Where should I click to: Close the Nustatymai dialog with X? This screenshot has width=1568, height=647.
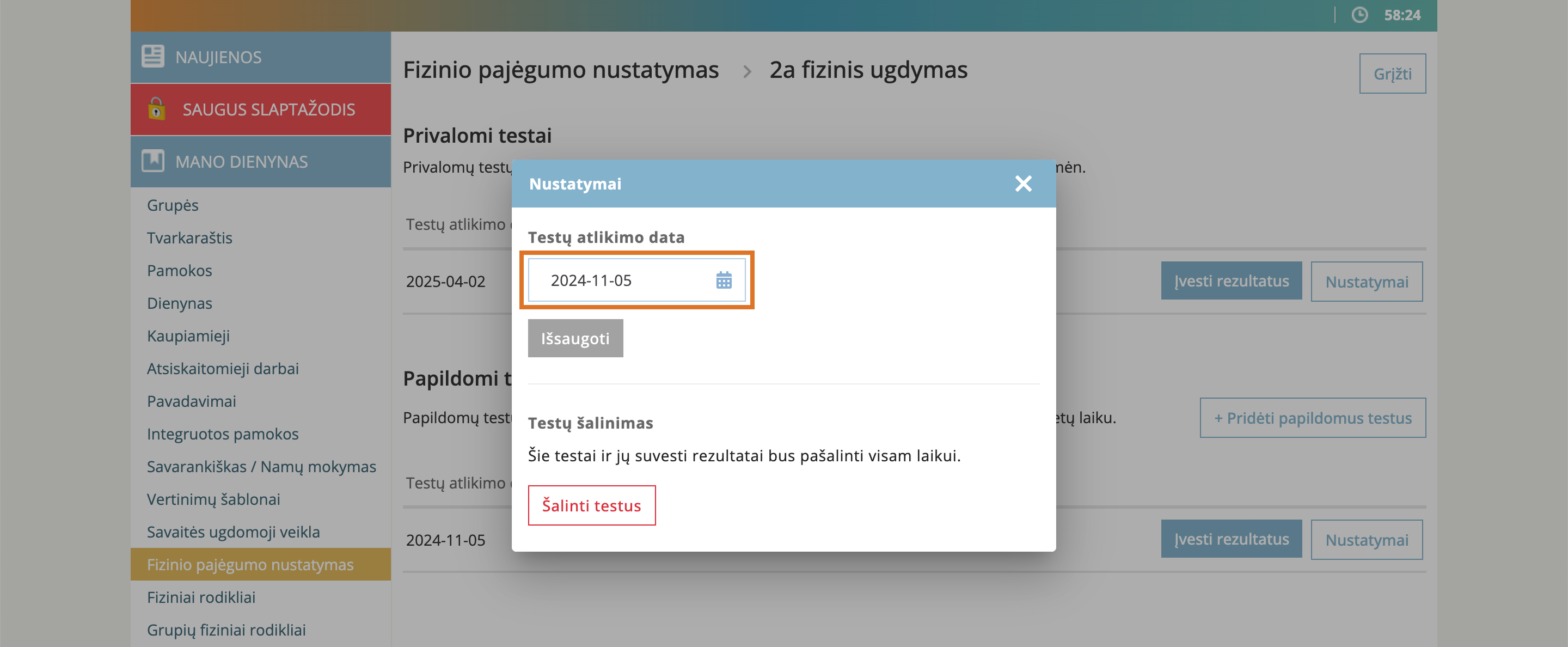tap(1022, 184)
